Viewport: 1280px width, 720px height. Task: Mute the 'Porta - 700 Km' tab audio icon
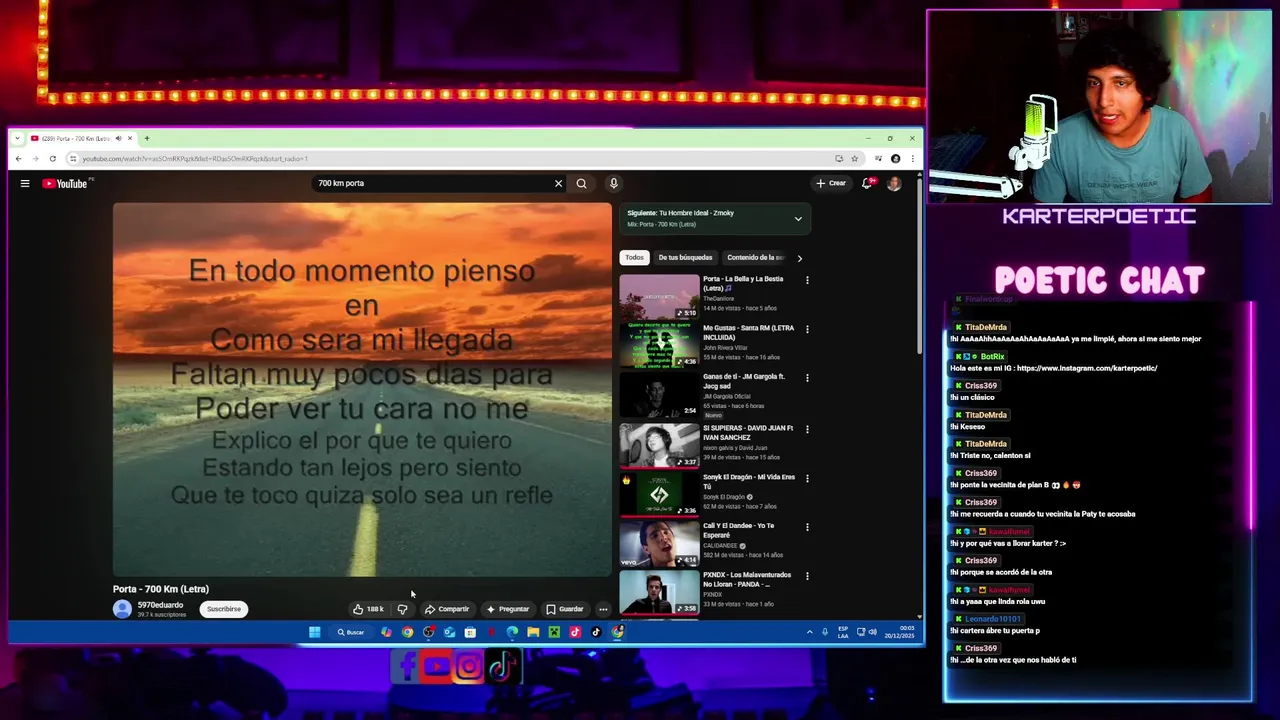pos(118,138)
